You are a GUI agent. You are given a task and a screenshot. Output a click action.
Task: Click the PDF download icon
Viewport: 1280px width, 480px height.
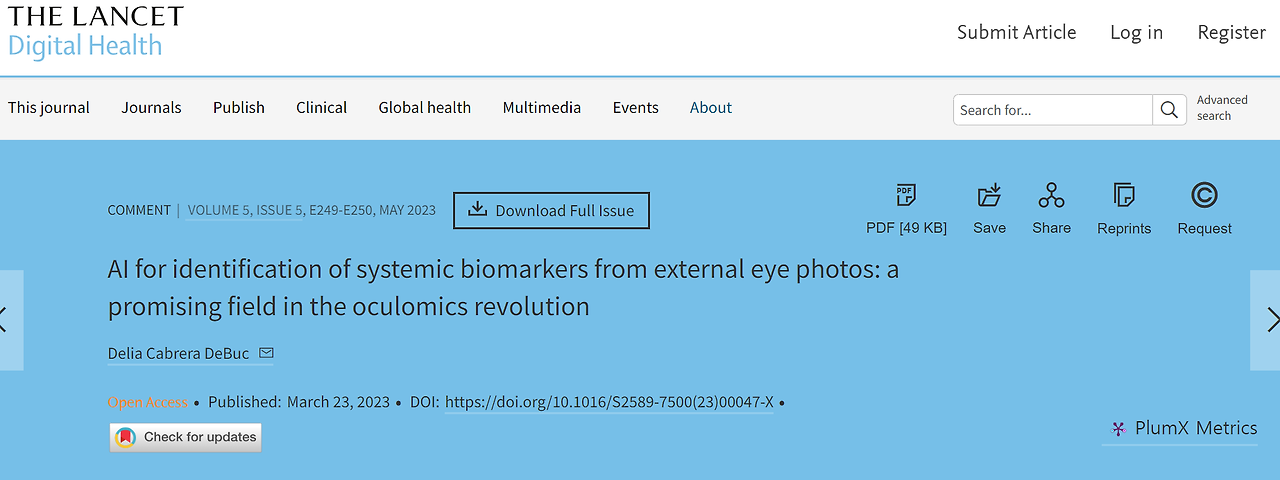[905, 196]
